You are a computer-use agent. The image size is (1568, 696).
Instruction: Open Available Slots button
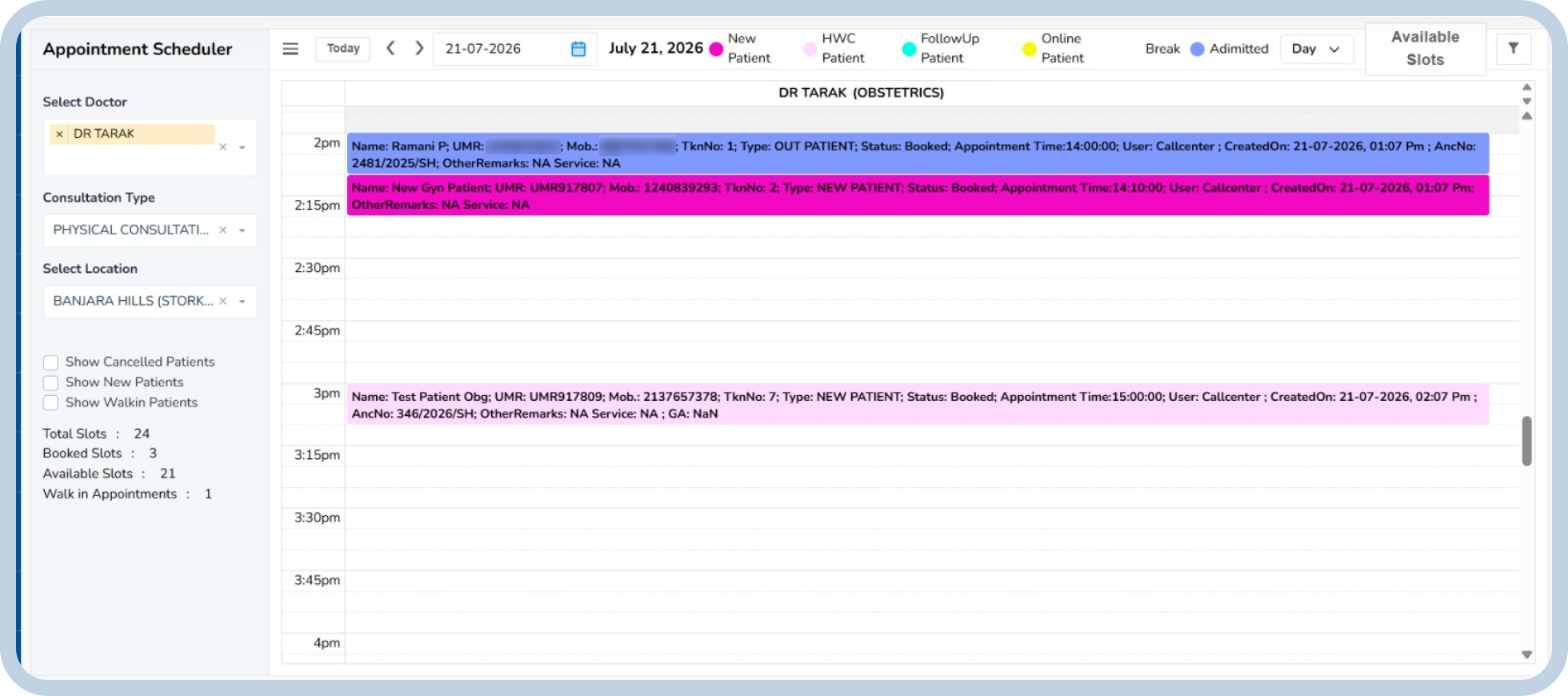click(1426, 49)
